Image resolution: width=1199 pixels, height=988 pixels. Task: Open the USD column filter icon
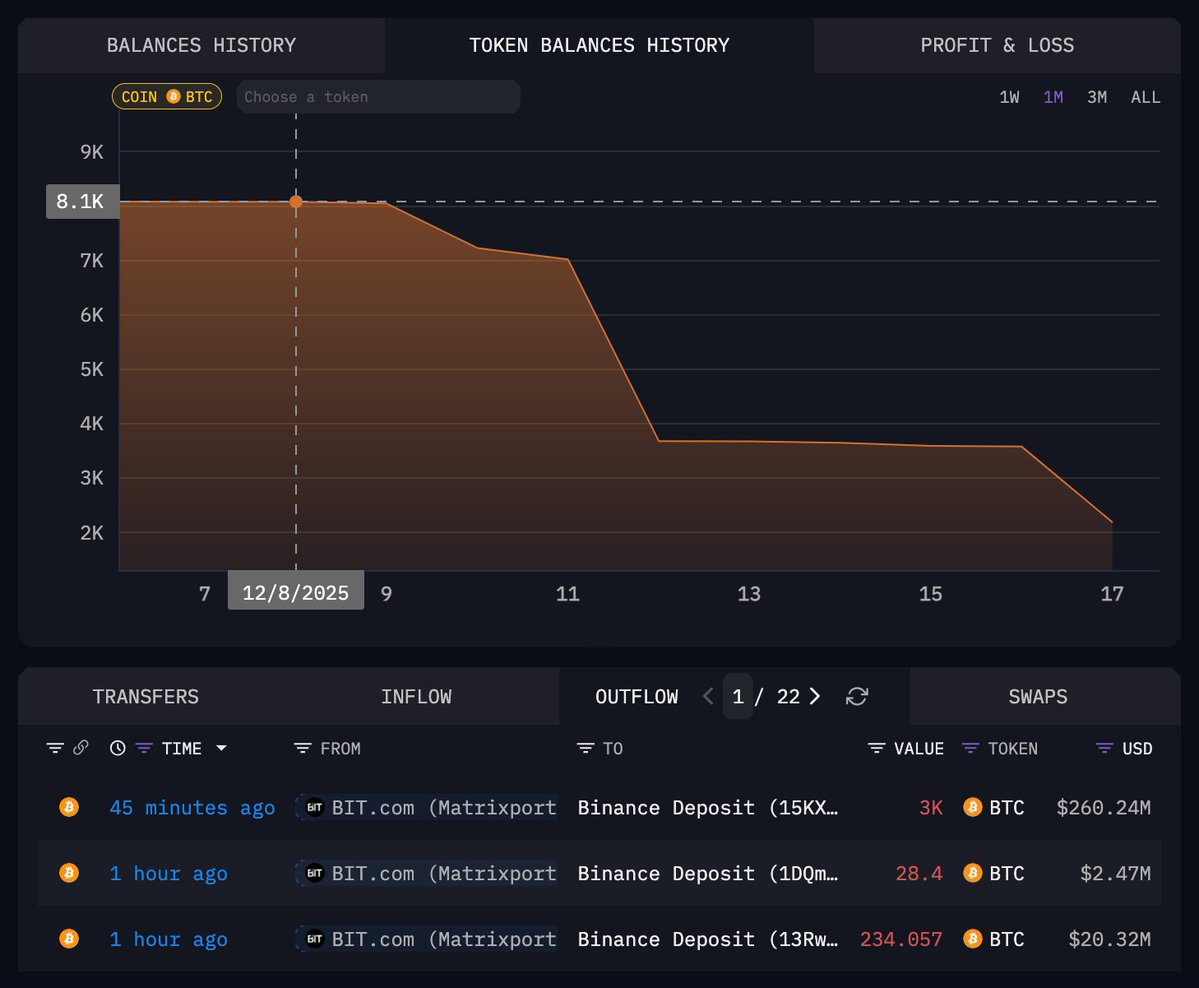1105,748
